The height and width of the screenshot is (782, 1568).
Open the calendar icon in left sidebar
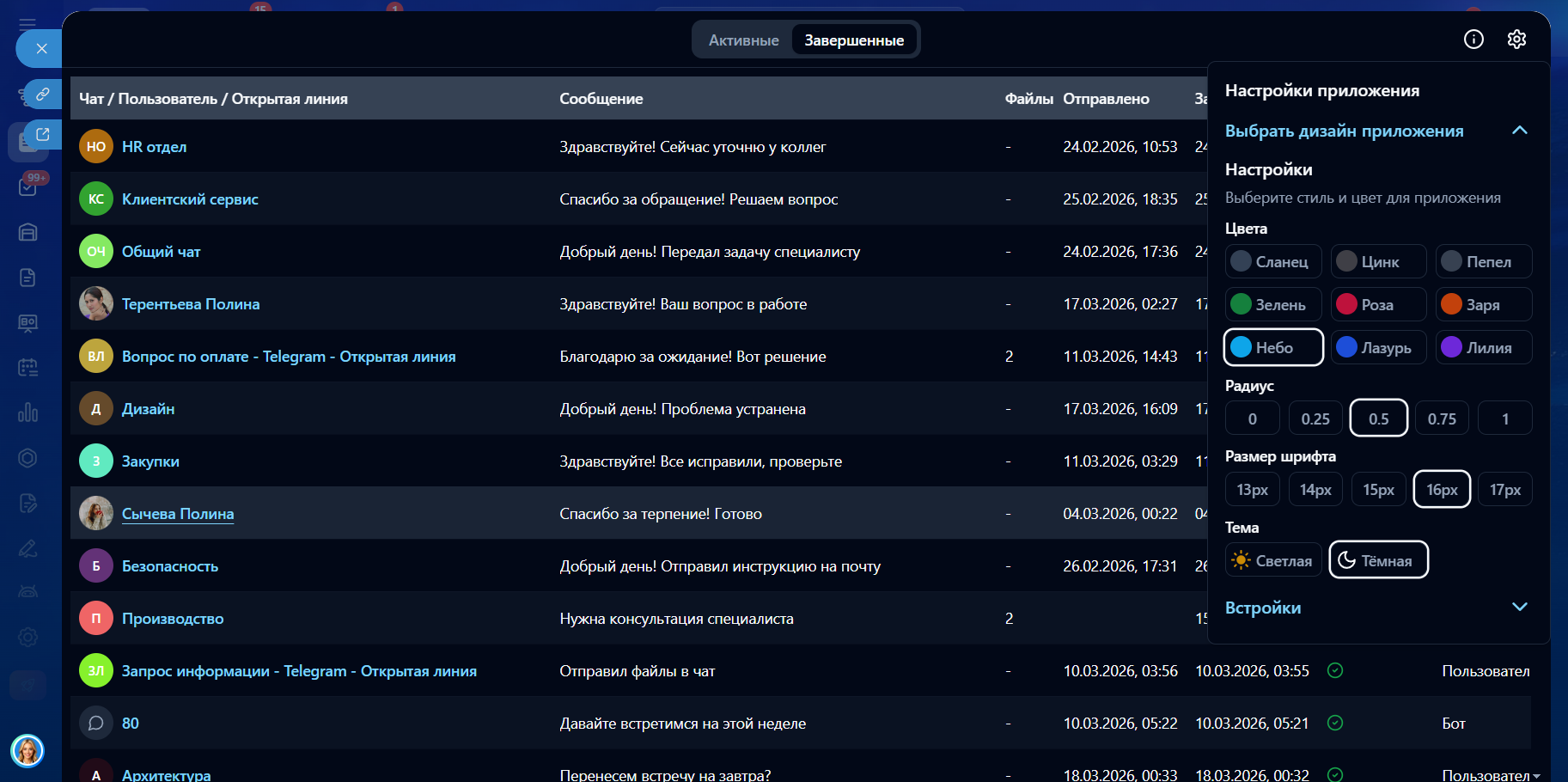[x=27, y=368]
